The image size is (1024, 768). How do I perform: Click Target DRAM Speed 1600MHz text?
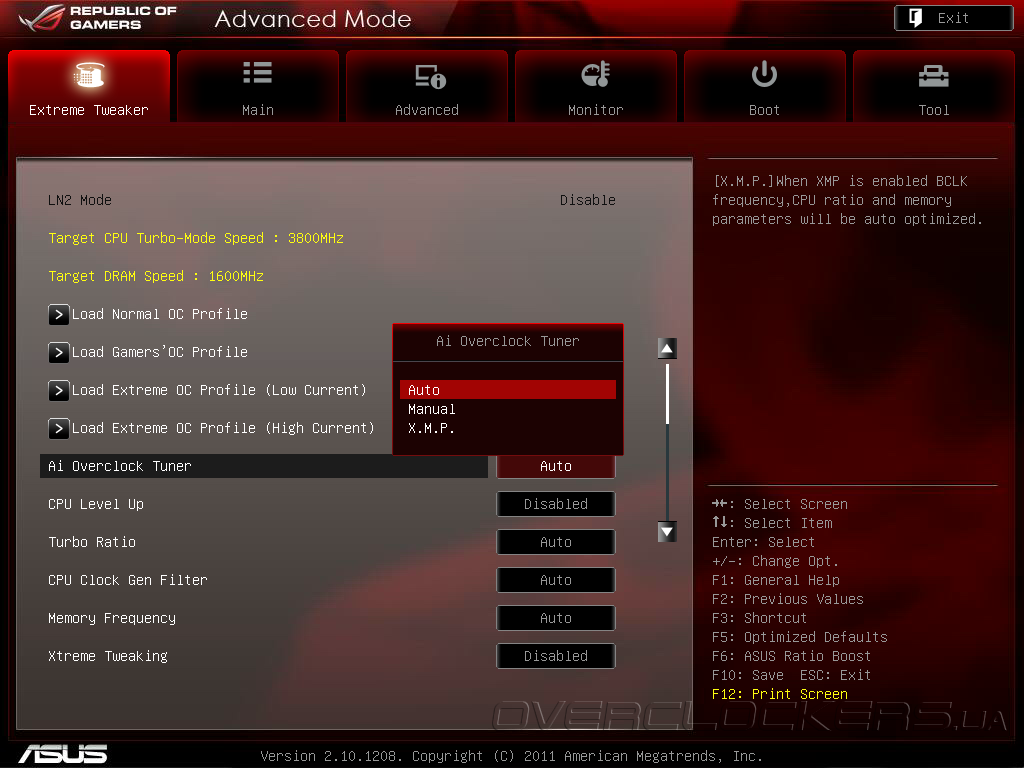(156, 276)
